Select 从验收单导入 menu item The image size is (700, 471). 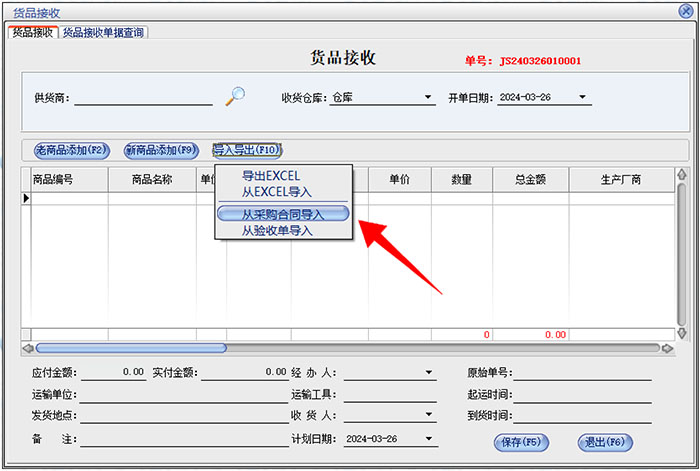pyautogui.click(x=277, y=231)
